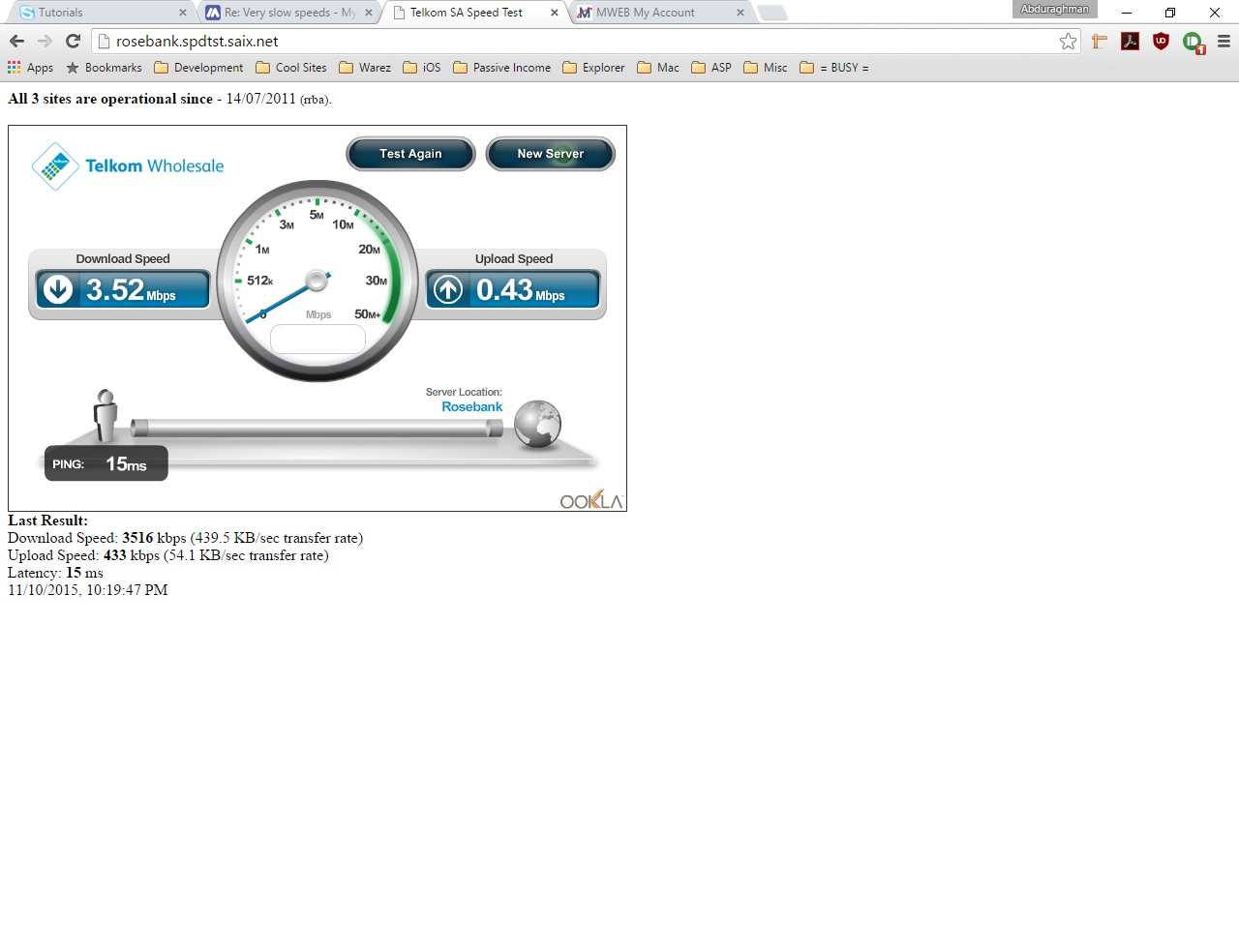1239x952 pixels.
Task: Click the 'Latency: 15 ms' line
Action: point(55,573)
